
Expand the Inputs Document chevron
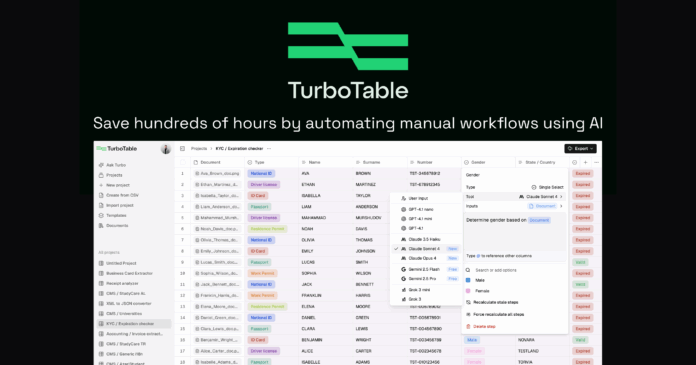click(x=561, y=206)
